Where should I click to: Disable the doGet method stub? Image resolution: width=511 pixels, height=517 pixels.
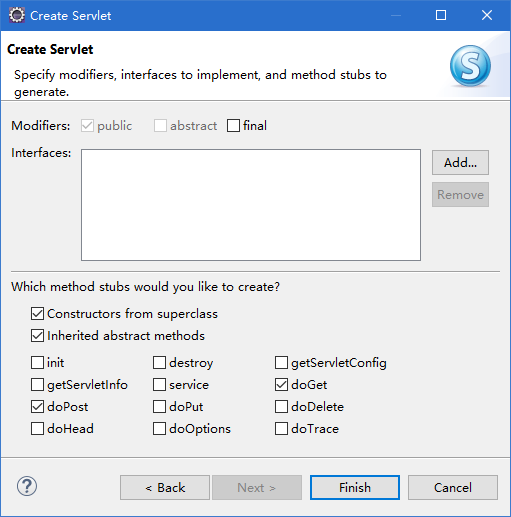(x=281, y=385)
